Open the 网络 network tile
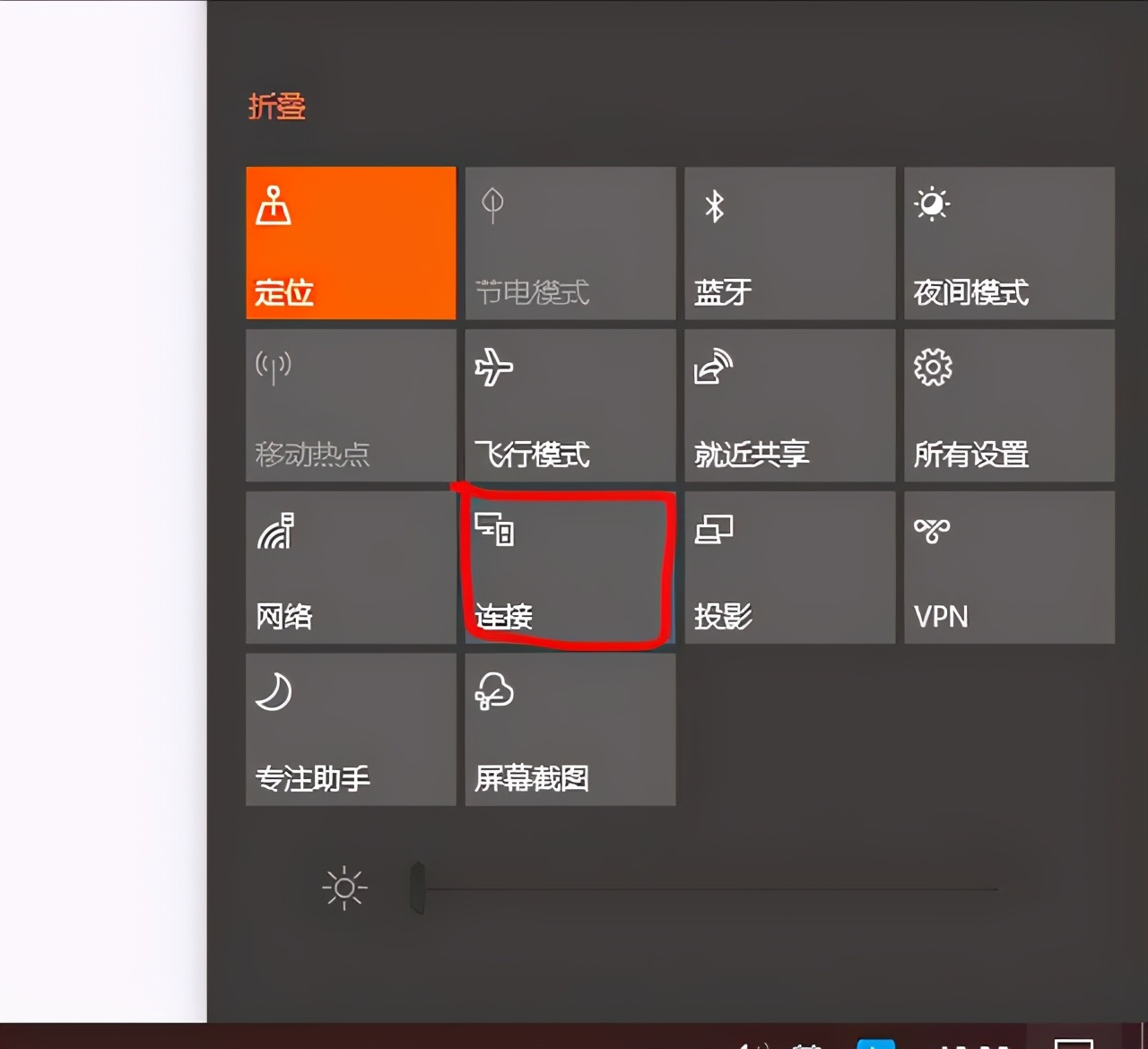The height and width of the screenshot is (1049, 1148). click(x=351, y=568)
